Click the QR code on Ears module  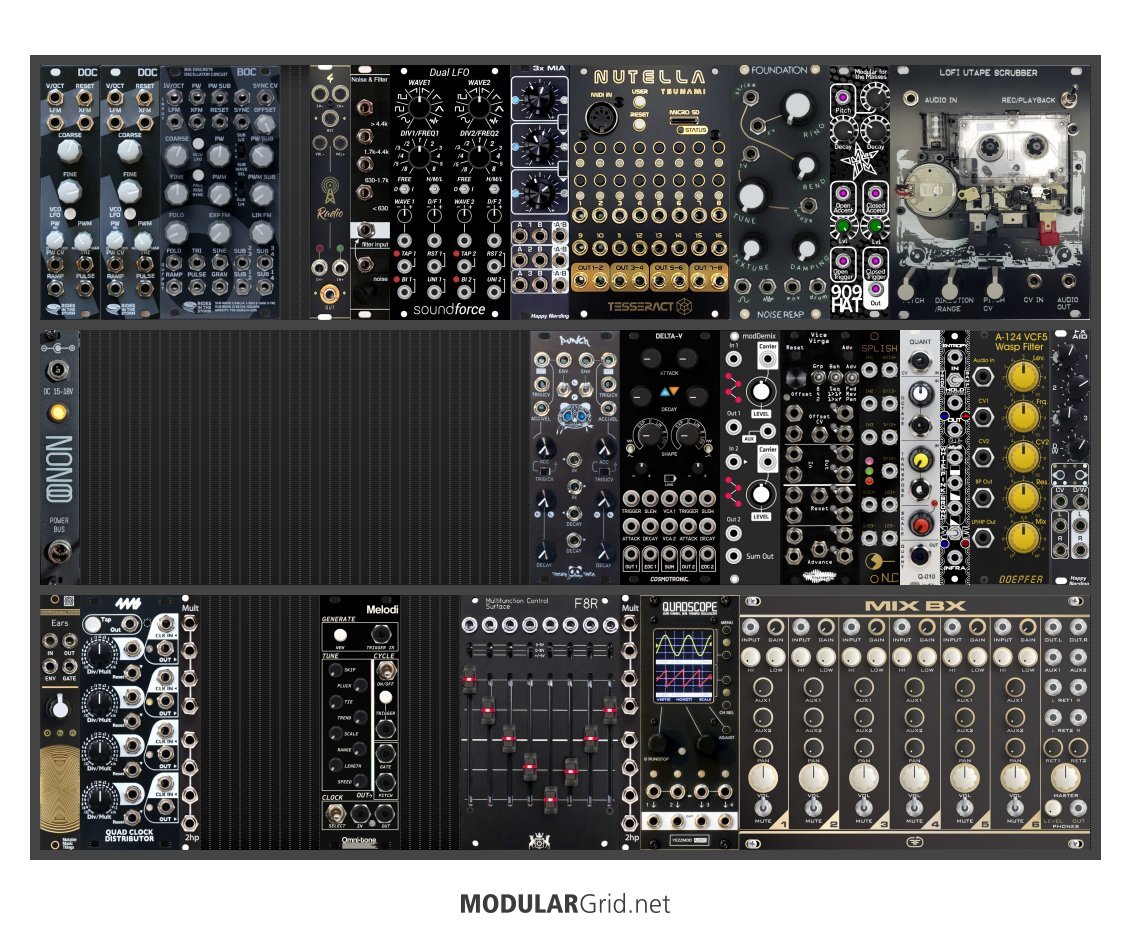tap(69, 600)
